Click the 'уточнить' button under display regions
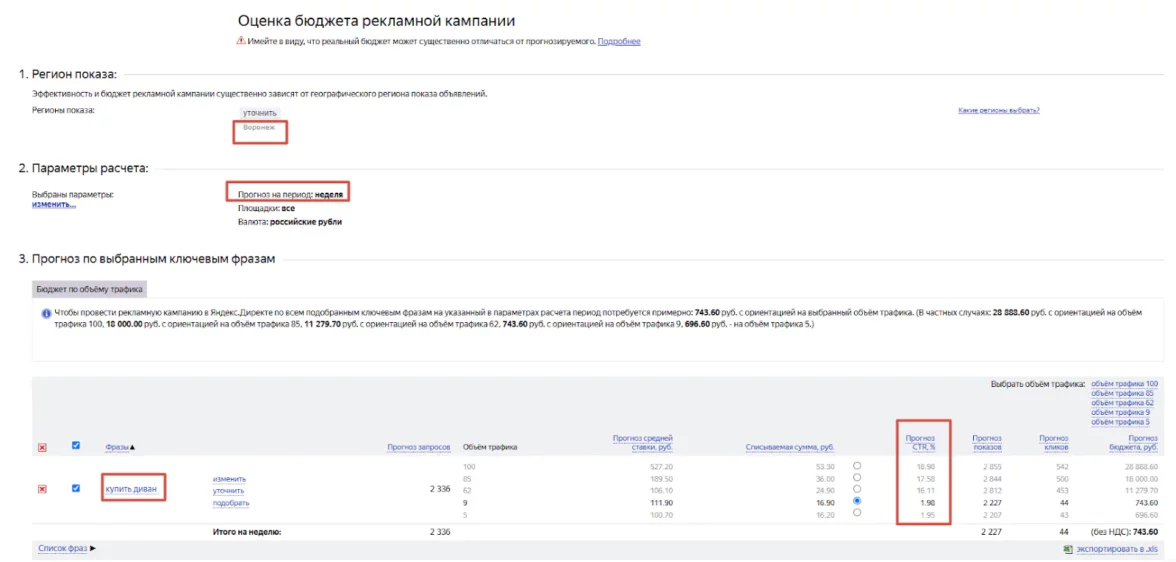The width and height of the screenshot is (1176, 562). point(260,113)
